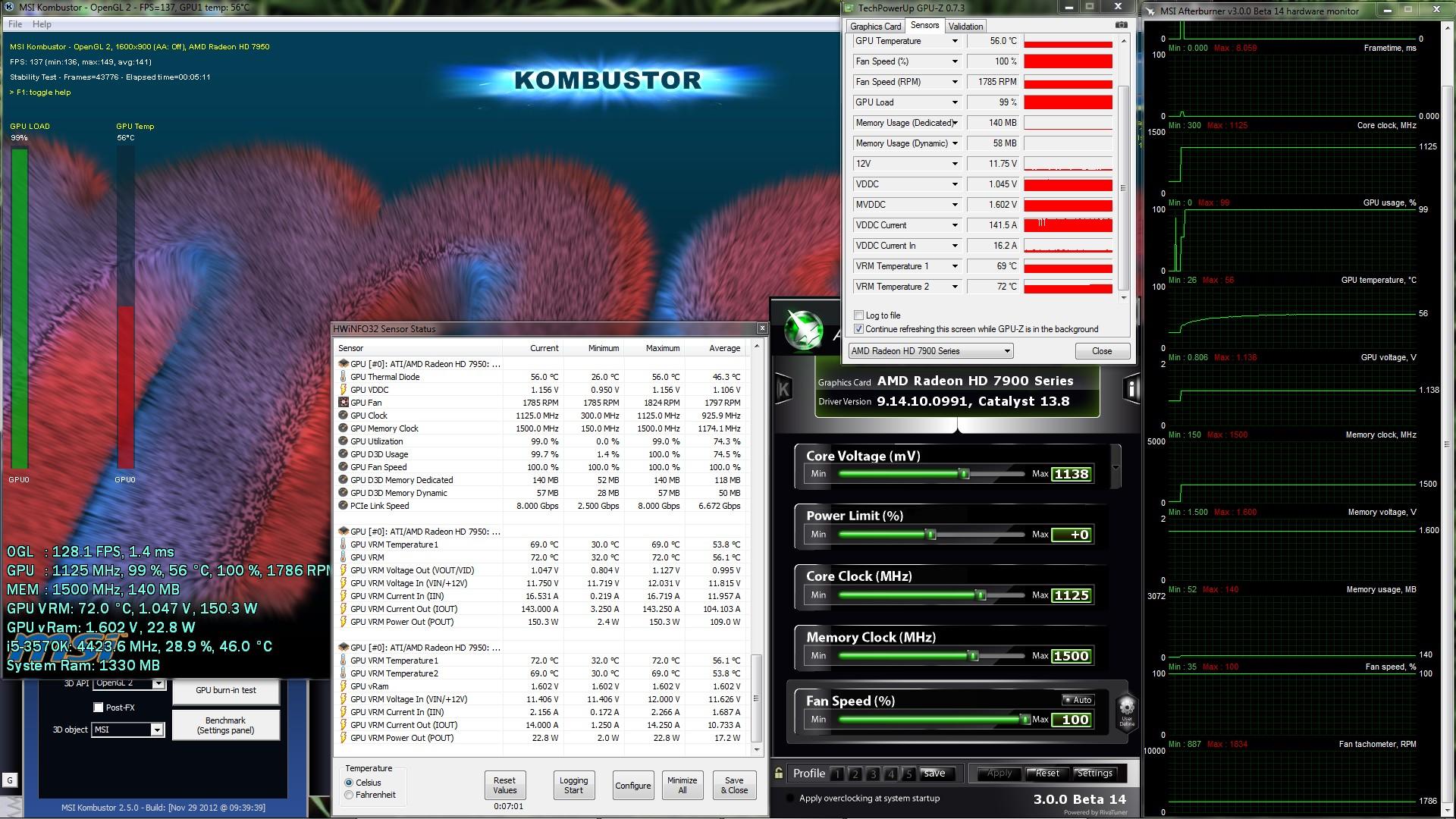Toggle Auto fan speed in Afterburner
The image size is (1456, 819).
(x=1078, y=700)
